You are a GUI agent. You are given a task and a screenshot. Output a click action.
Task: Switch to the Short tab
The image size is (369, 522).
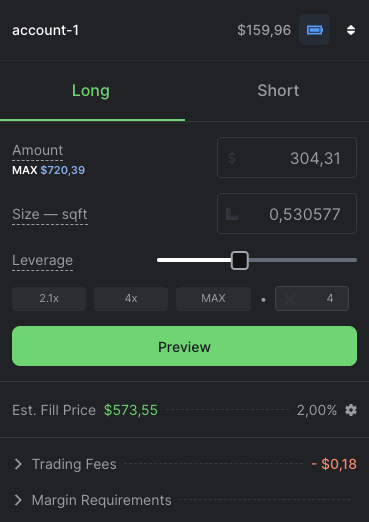pos(278,91)
